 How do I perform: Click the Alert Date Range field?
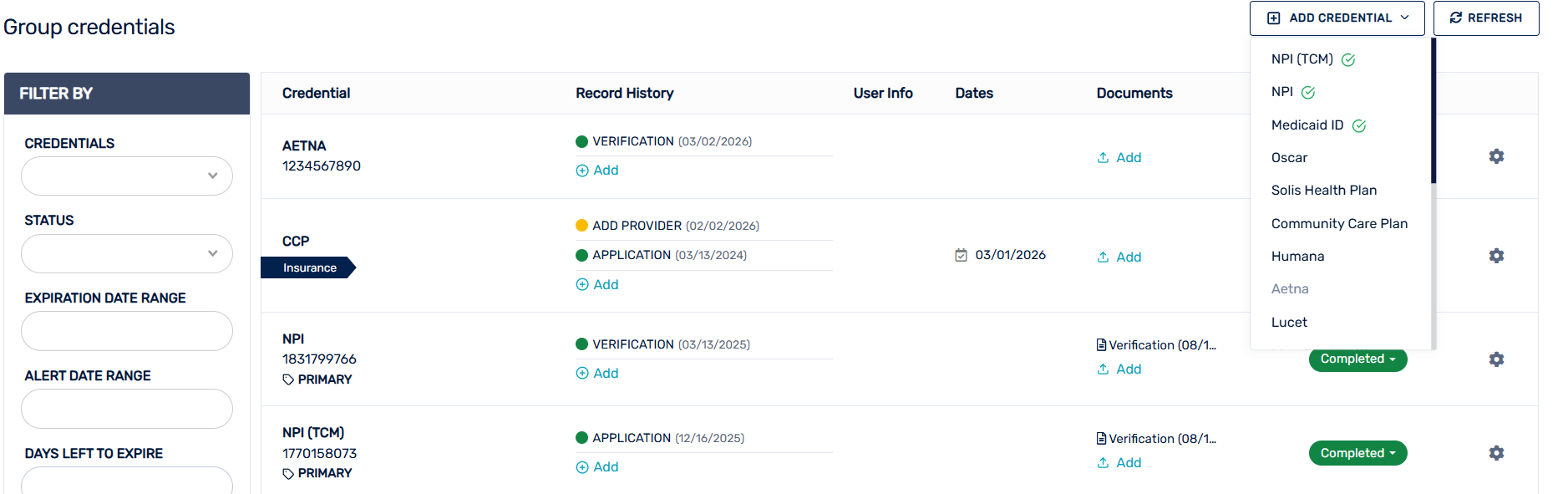tap(127, 410)
